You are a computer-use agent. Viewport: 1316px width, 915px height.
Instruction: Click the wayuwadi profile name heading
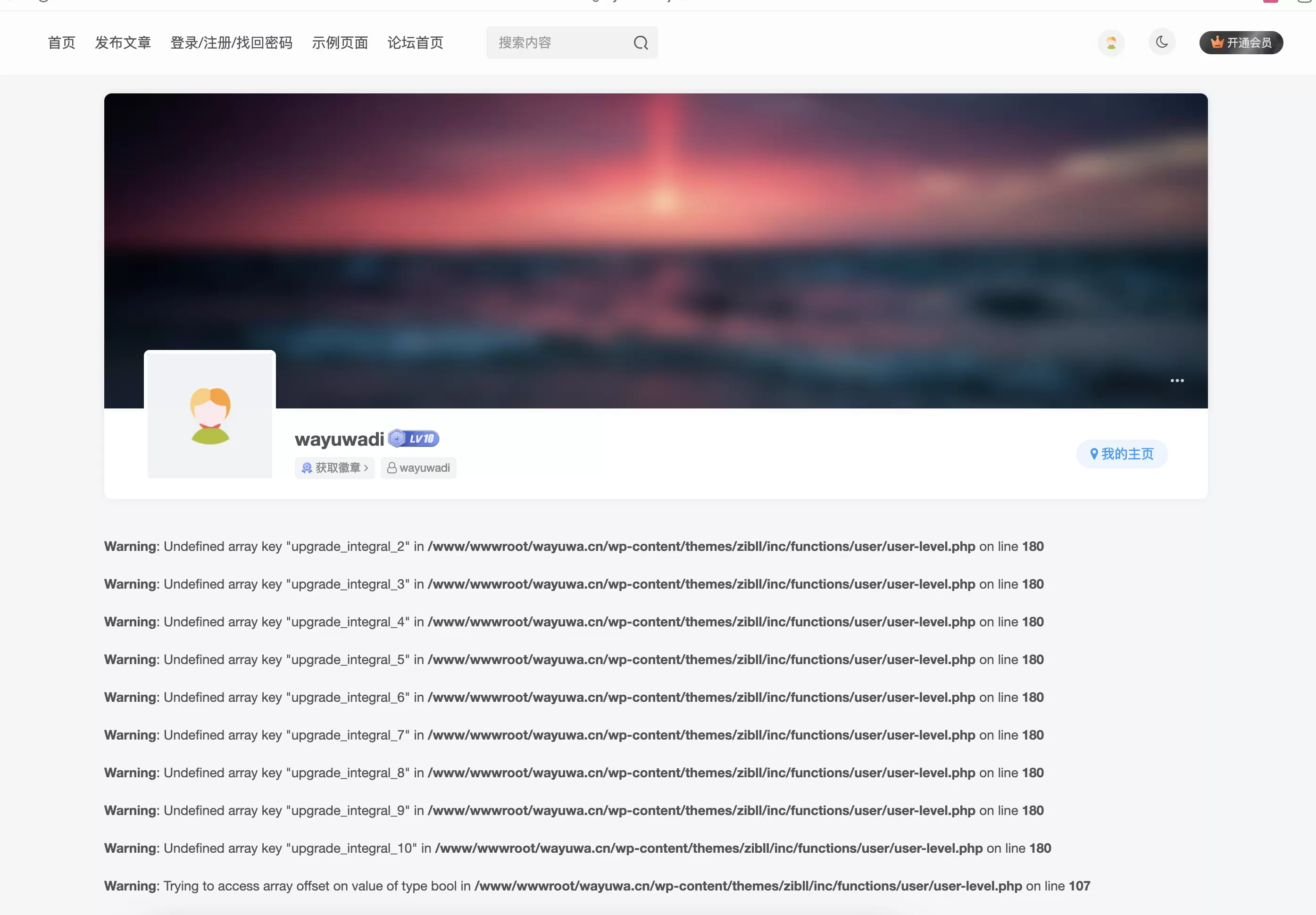coord(339,439)
